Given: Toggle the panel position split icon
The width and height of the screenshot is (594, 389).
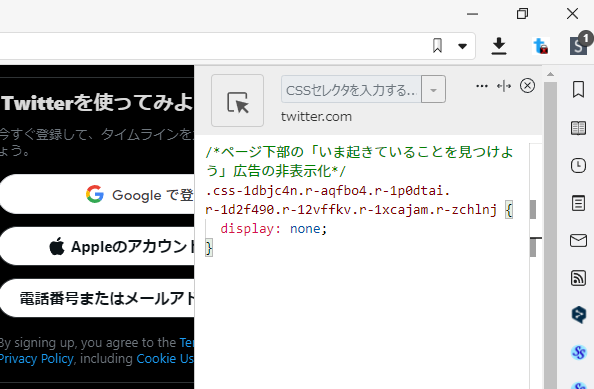Looking at the screenshot, I should pos(504,86).
